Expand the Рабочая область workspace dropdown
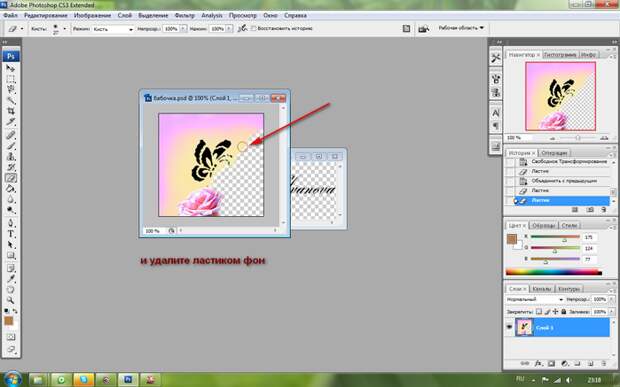The image size is (620, 387). pos(461,28)
